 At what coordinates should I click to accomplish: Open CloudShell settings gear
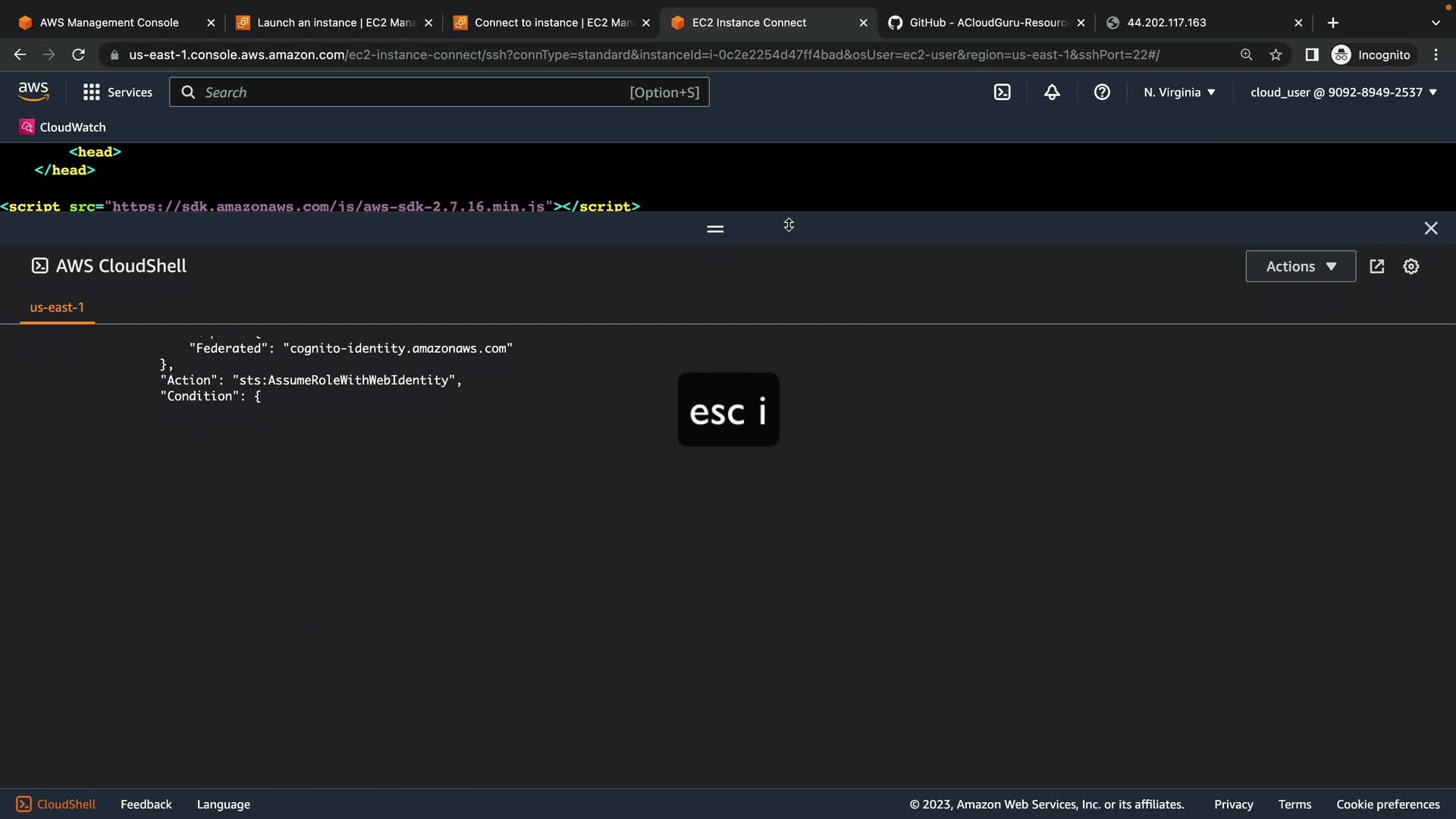point(1410,266)
